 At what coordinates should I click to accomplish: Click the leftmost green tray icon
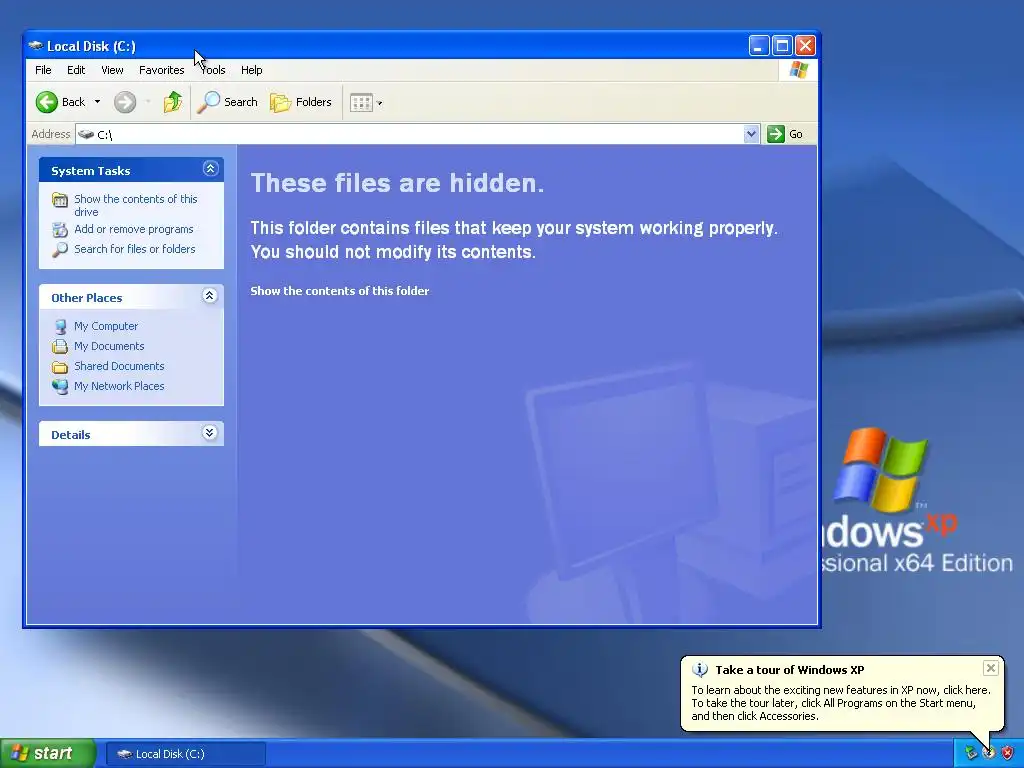pos(971,753)
